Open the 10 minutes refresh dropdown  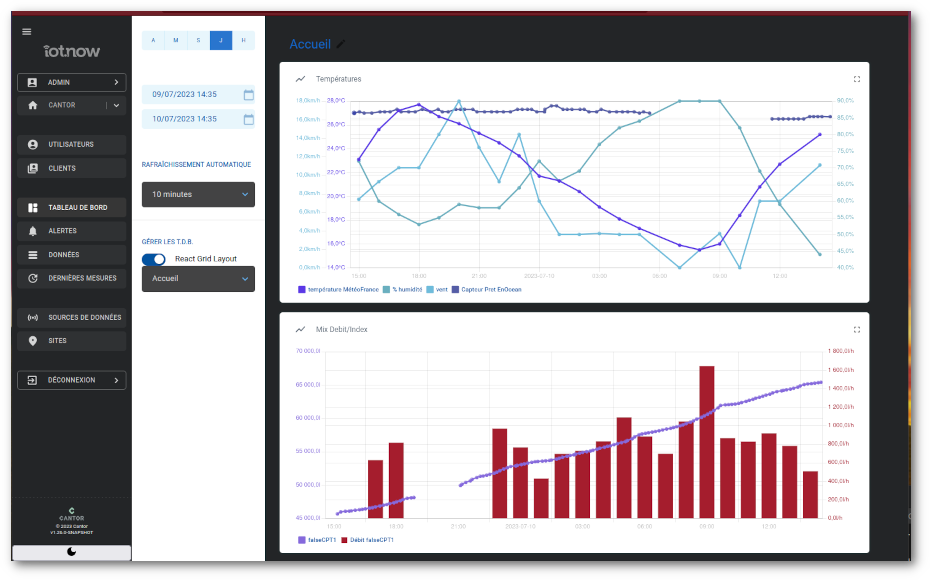(x=198, y=194)
